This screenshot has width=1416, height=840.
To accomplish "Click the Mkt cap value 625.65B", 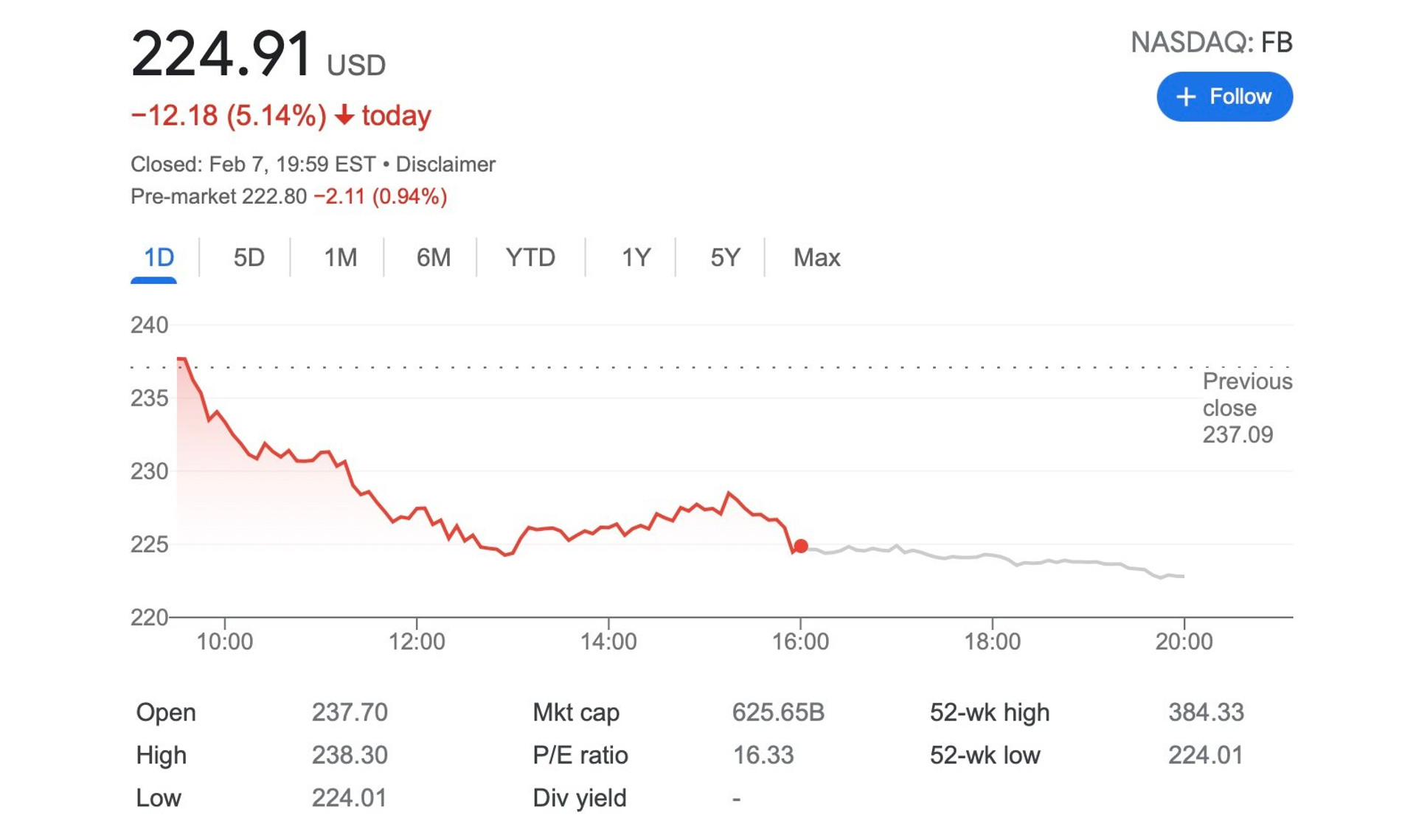I will 777,712.
